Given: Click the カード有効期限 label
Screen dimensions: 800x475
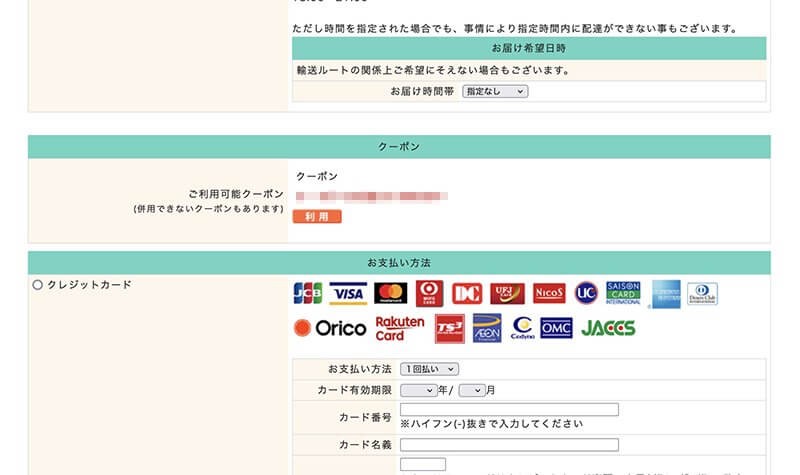Looking at the screenshot, I should pyautogui.click(x=355, y=390).
